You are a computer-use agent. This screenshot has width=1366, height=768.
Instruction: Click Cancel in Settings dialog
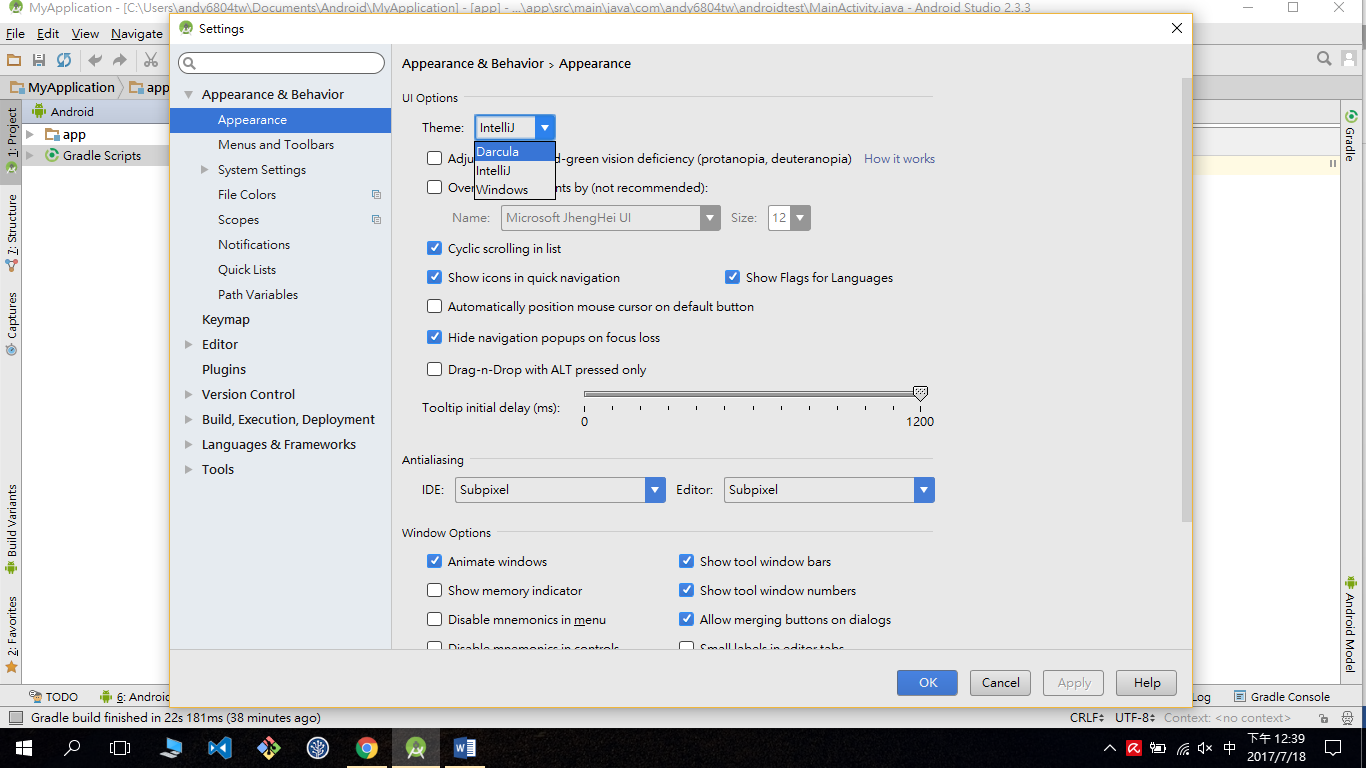point(1000,683)
